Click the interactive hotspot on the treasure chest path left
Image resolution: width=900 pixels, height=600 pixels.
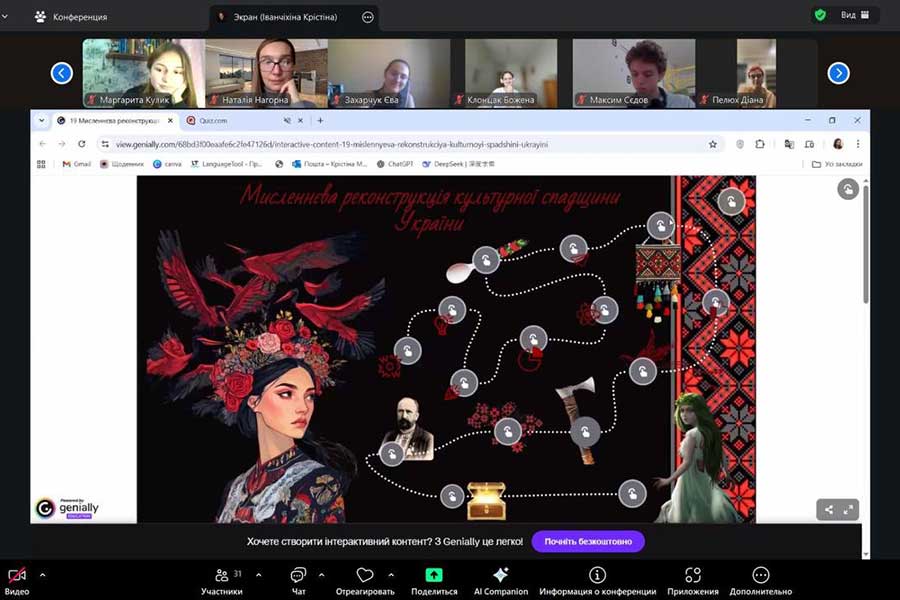pos(452,496)
